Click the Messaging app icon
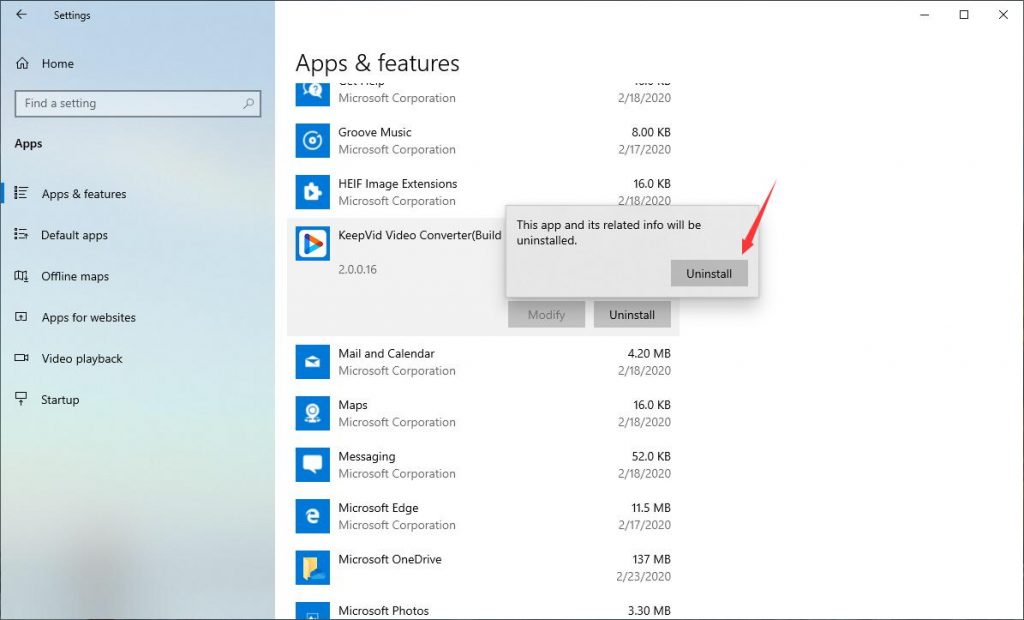 point(312,465)
